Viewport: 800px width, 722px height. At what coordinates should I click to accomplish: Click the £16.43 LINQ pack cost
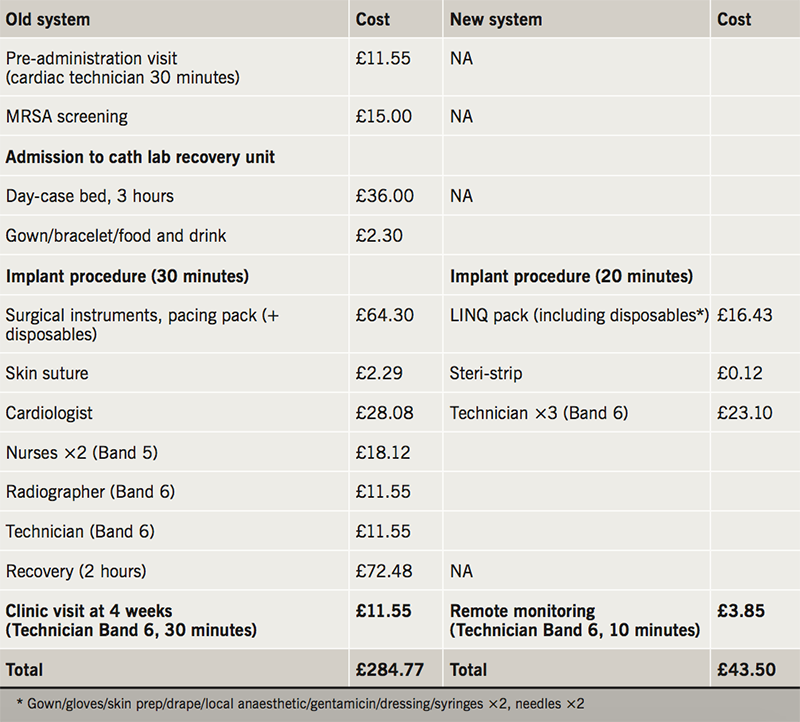[x=745, y=315]
